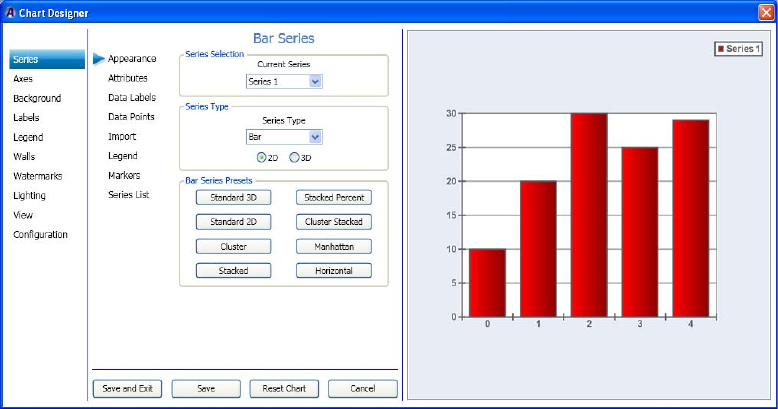Click the blue arrow marker beside Appearance
The image size is (778, 409).
pos(99,59)
